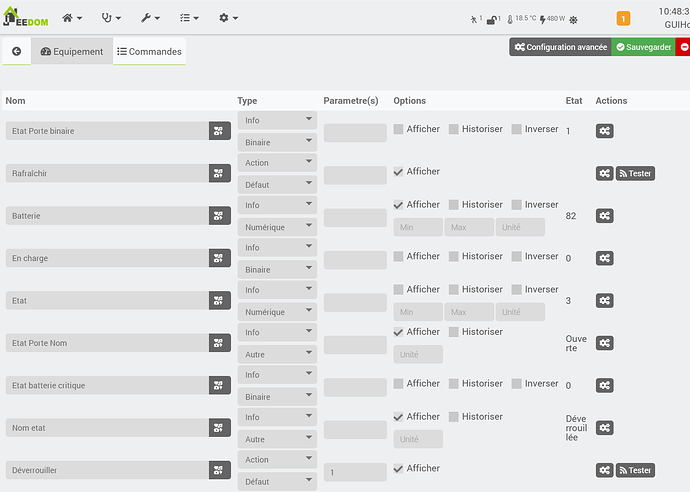Open the stethoscope analysis menu

click(111, 18)
